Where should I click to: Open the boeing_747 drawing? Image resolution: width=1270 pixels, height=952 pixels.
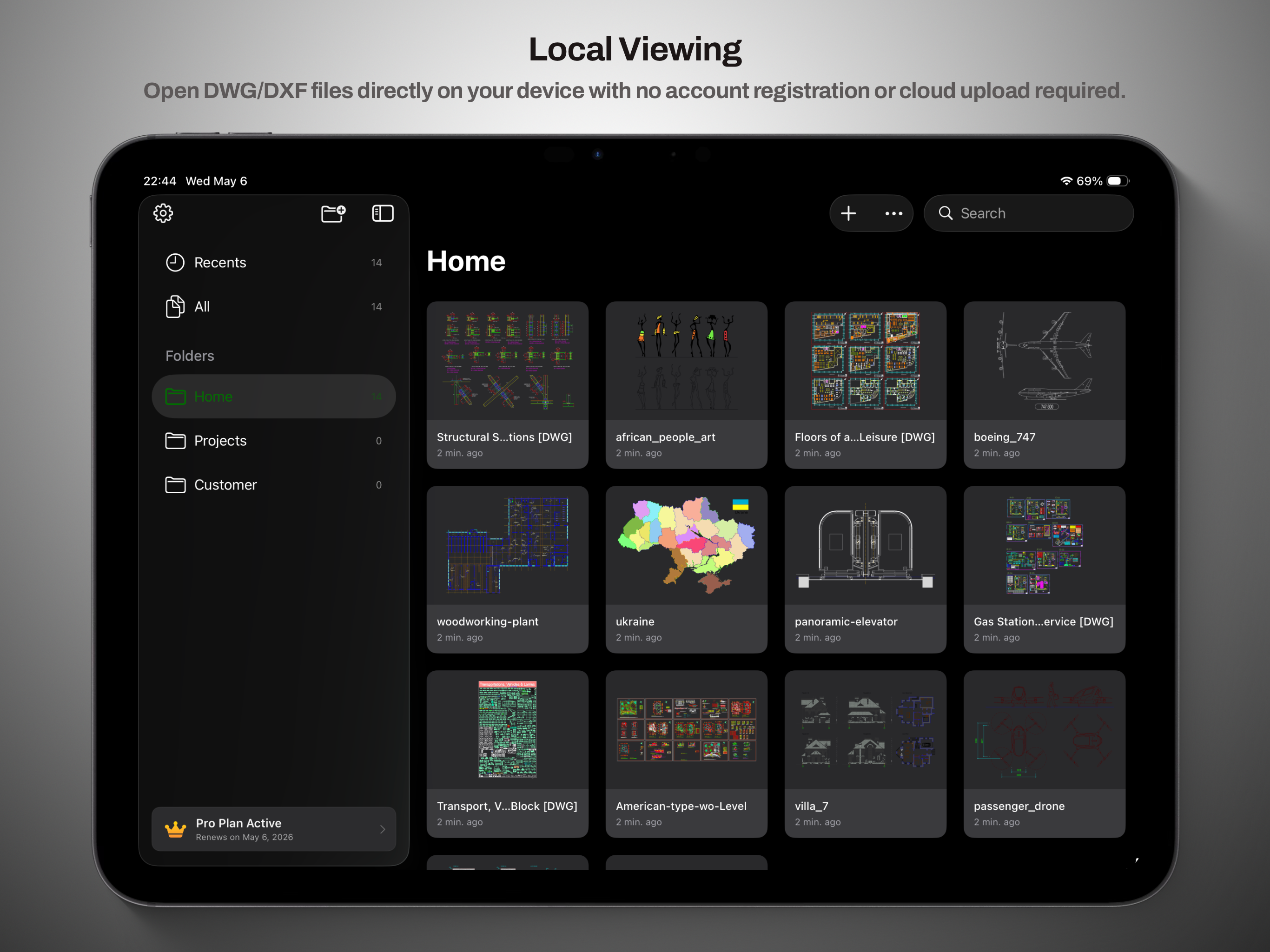[x=1045, y=385]
